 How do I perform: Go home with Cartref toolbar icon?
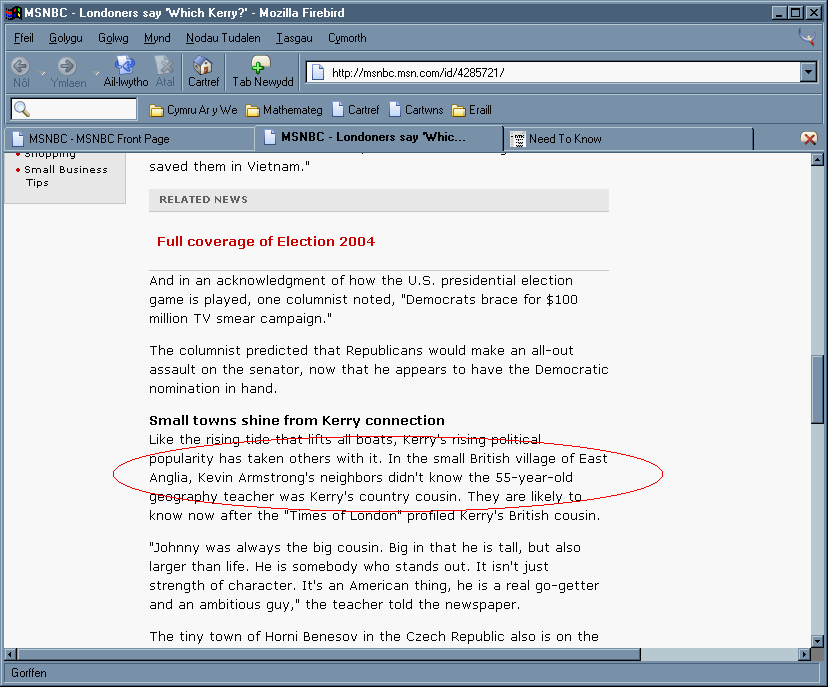(x=203, y=65)
